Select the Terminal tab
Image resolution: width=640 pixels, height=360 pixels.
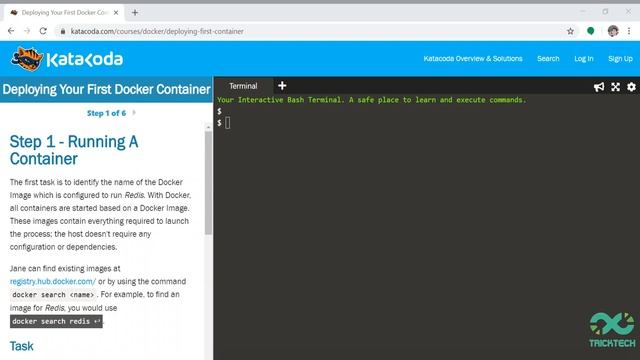[x=243, y=86]
